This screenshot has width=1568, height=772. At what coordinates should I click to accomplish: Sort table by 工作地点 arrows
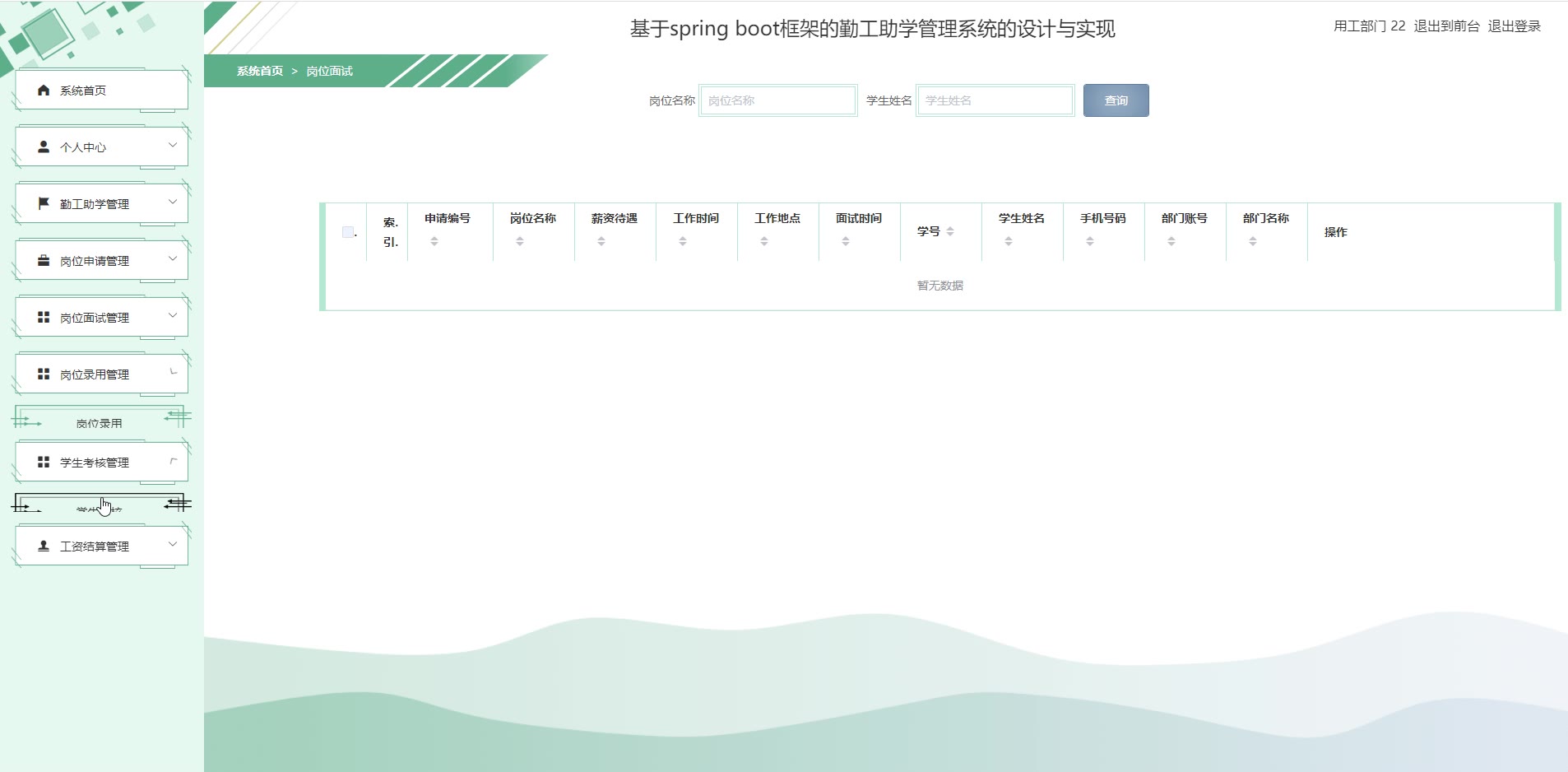pos(764,241)
